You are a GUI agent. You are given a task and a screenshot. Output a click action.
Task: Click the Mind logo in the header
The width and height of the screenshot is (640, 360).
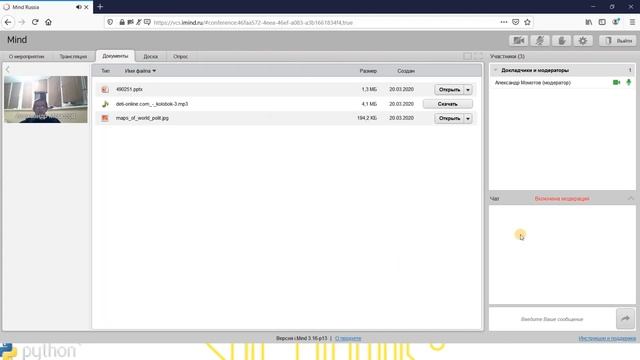click(x=17, y=40)
